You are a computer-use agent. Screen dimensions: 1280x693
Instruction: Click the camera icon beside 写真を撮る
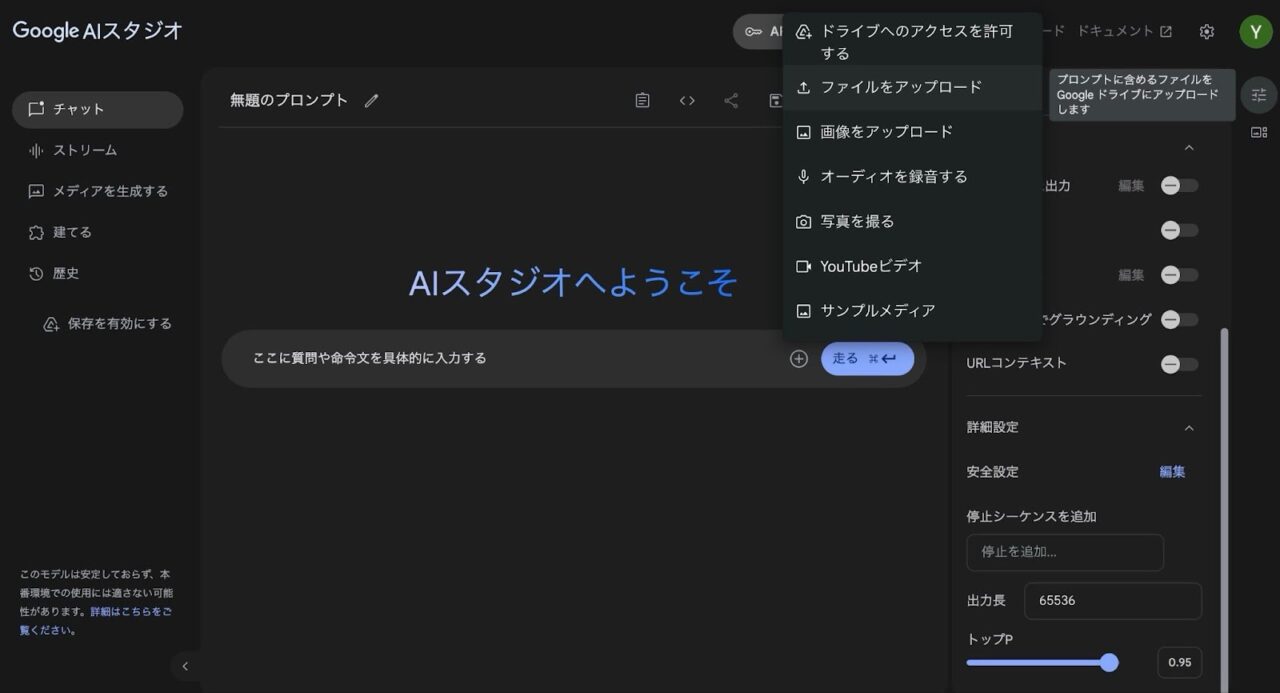(x=803, y=222)
